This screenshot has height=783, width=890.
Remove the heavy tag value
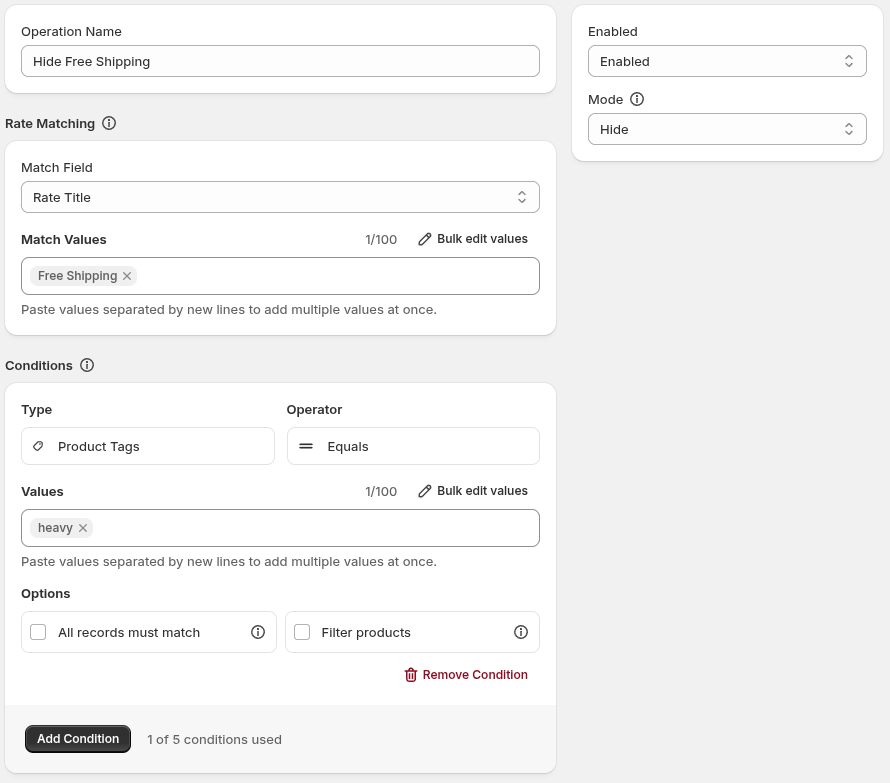(83, 528)
